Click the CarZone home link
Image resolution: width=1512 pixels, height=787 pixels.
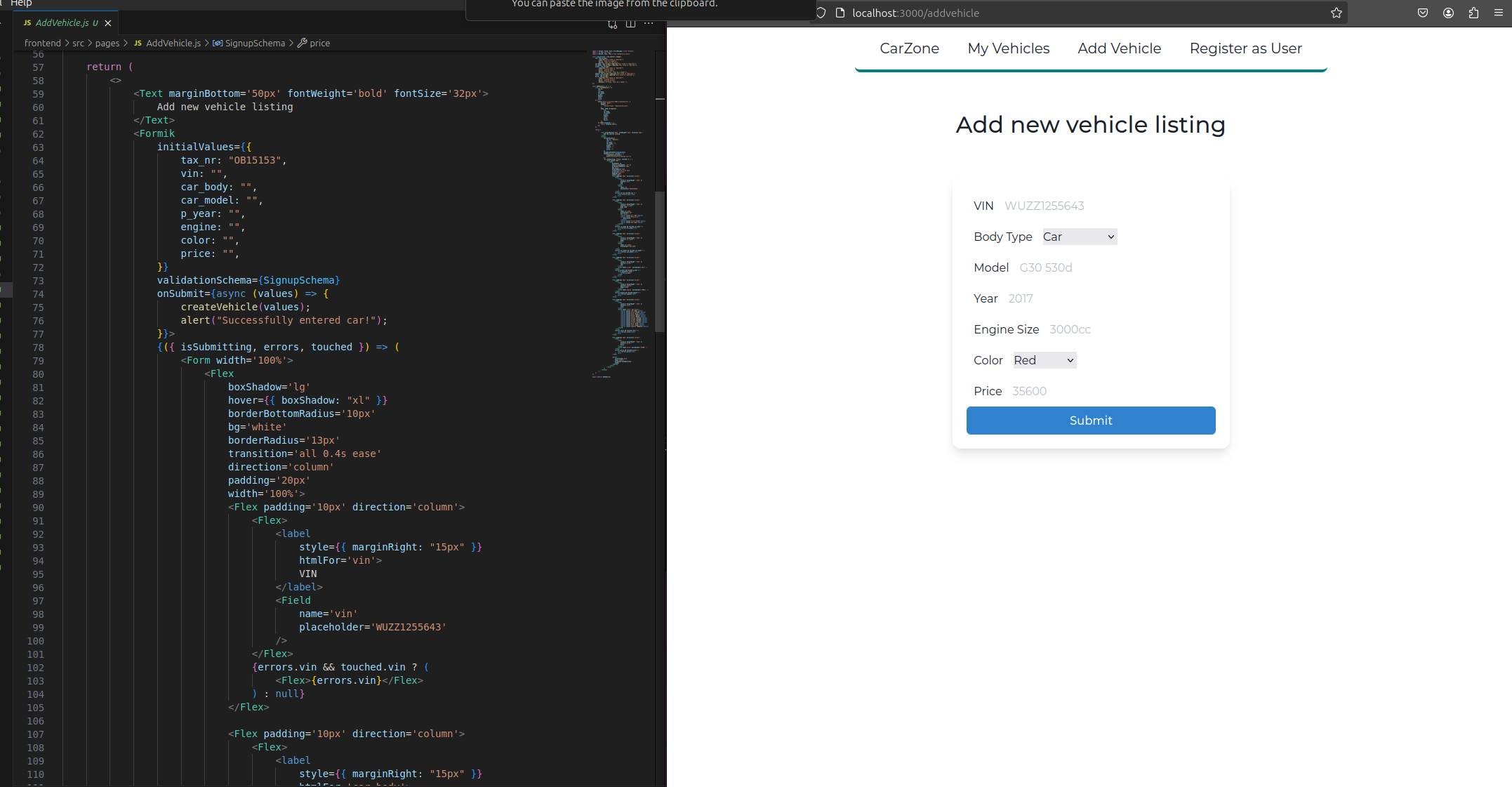909,48
